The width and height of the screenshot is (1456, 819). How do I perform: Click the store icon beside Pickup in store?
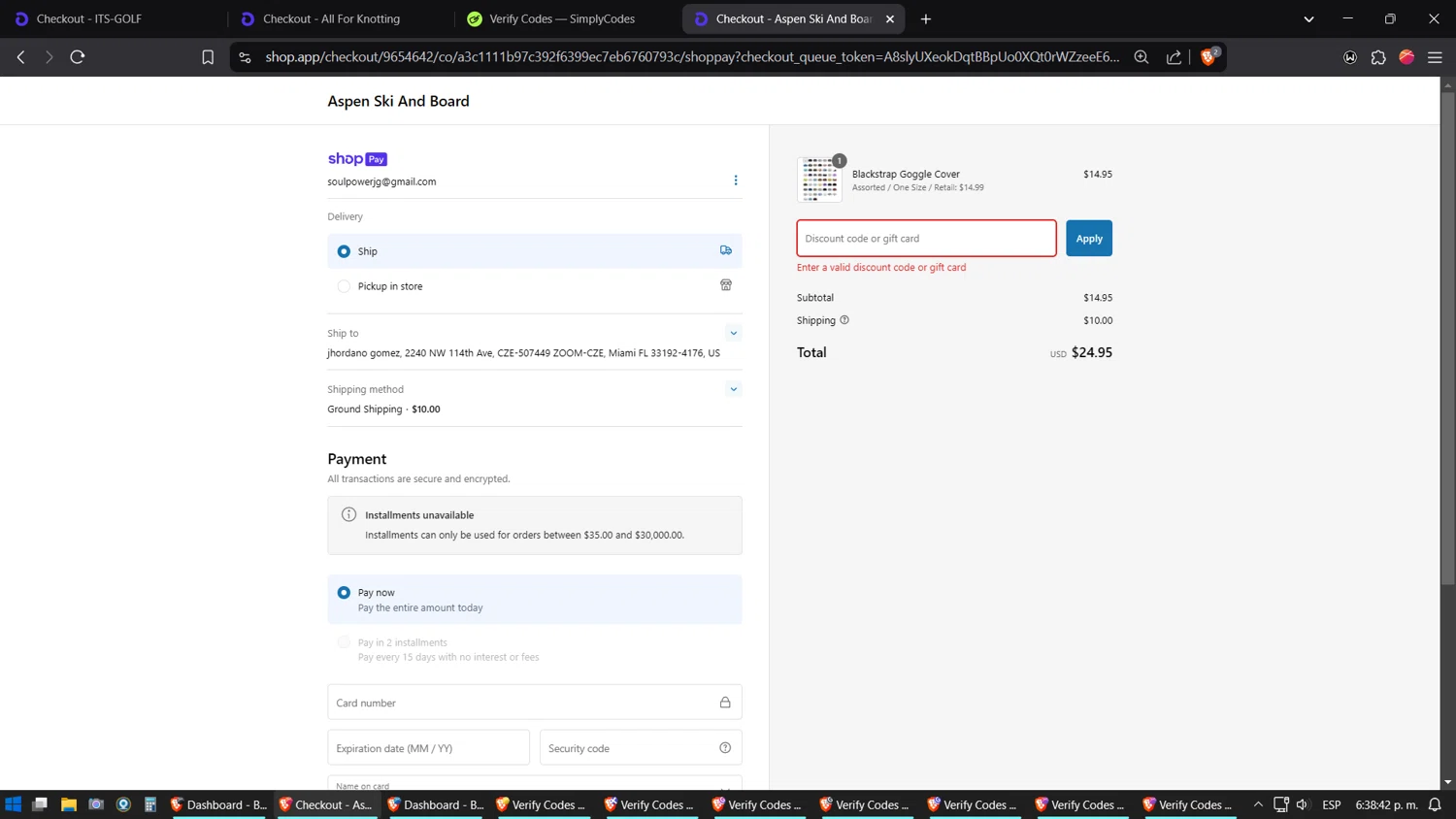click(726, 285)
